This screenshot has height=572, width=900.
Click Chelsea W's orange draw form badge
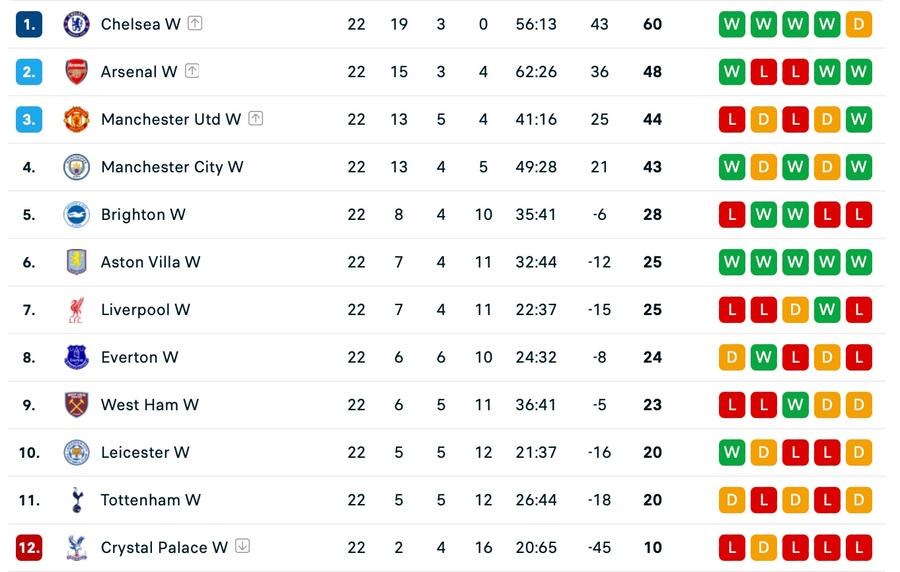tap(859, 24)
